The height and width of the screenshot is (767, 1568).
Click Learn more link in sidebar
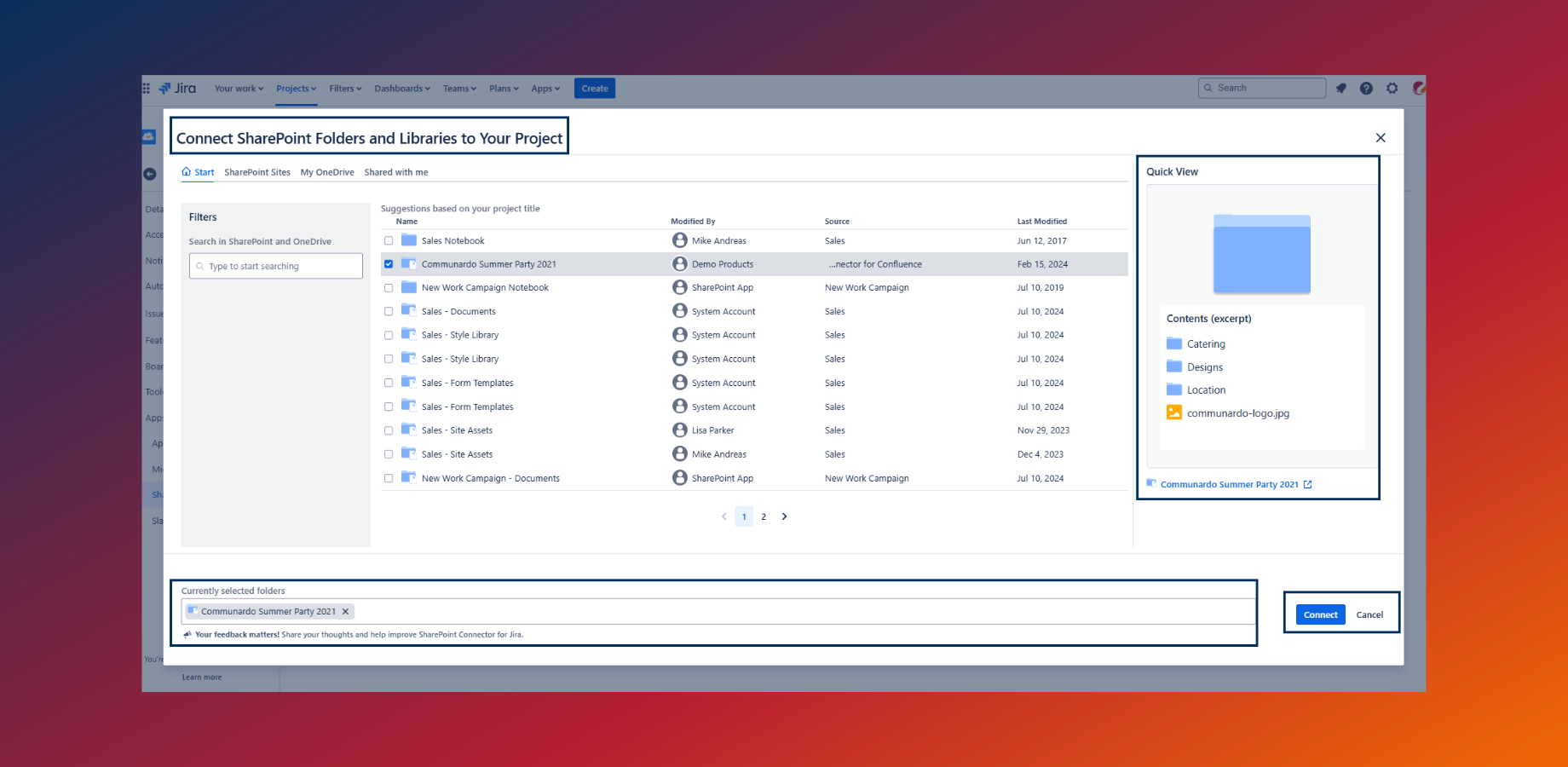(202, 678)
